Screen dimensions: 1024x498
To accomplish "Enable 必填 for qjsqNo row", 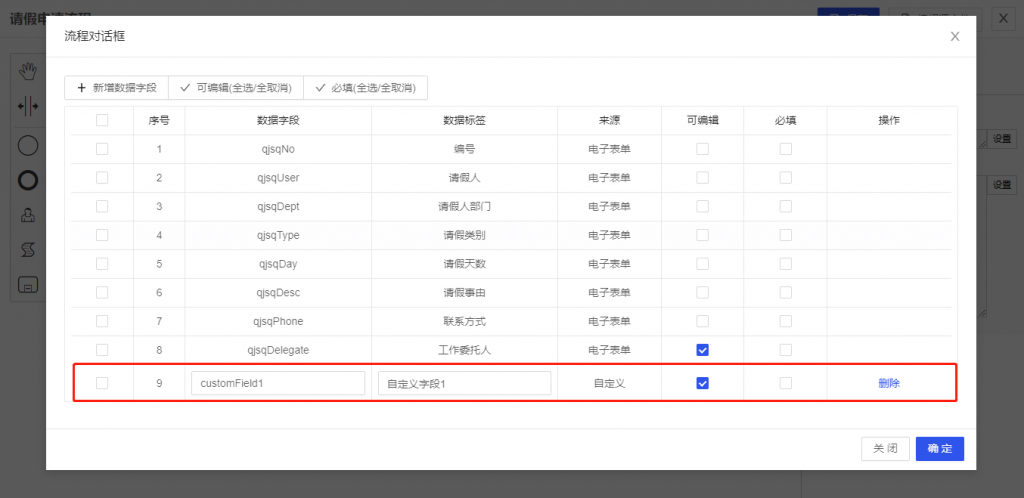I will click(786, 149).
